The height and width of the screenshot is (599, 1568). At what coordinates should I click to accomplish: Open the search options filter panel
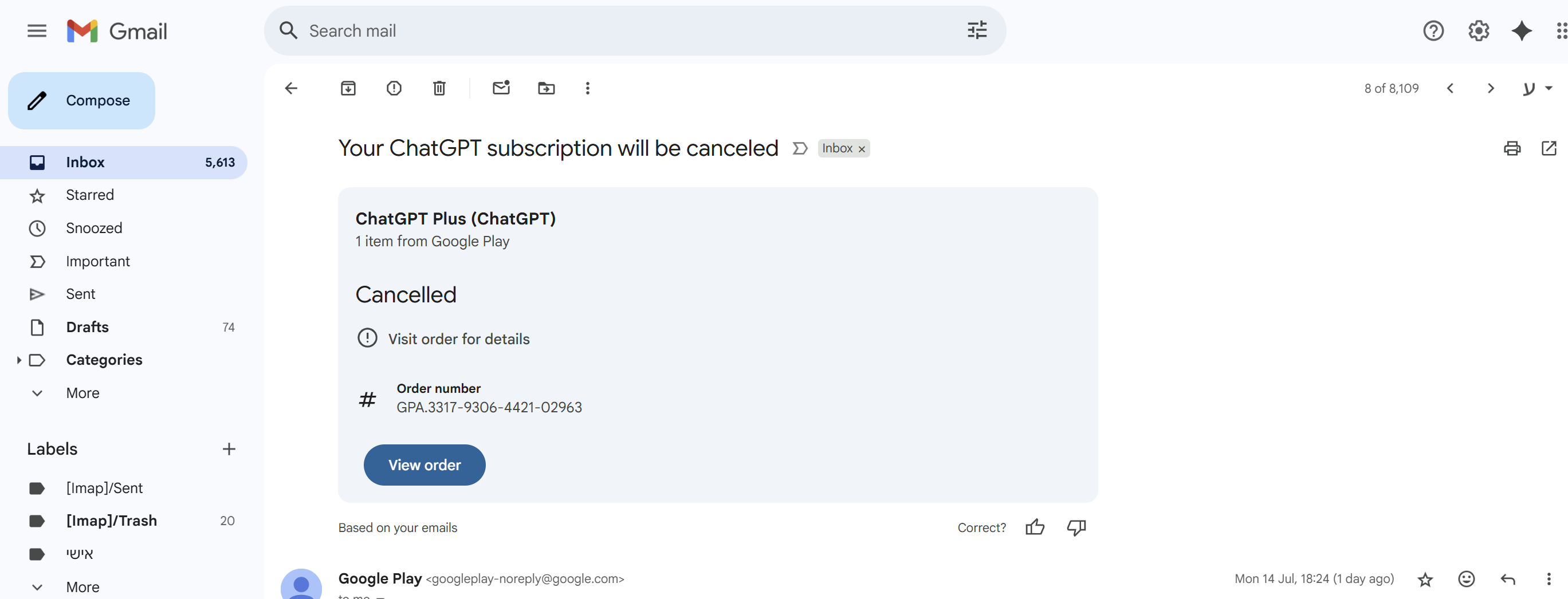tap(976, 30)
